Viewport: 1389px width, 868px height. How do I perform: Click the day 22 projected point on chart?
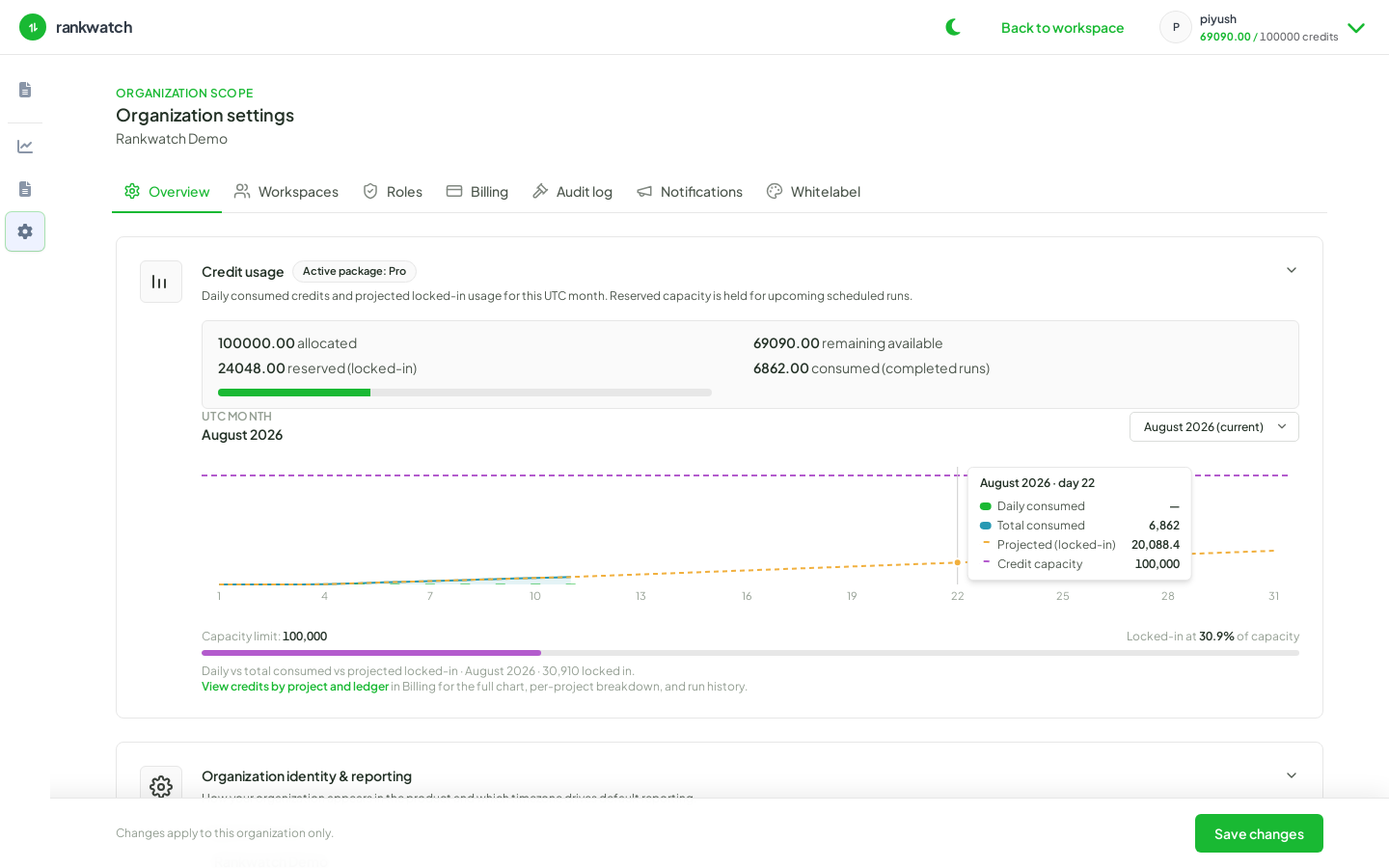click(x=958, y=562)
